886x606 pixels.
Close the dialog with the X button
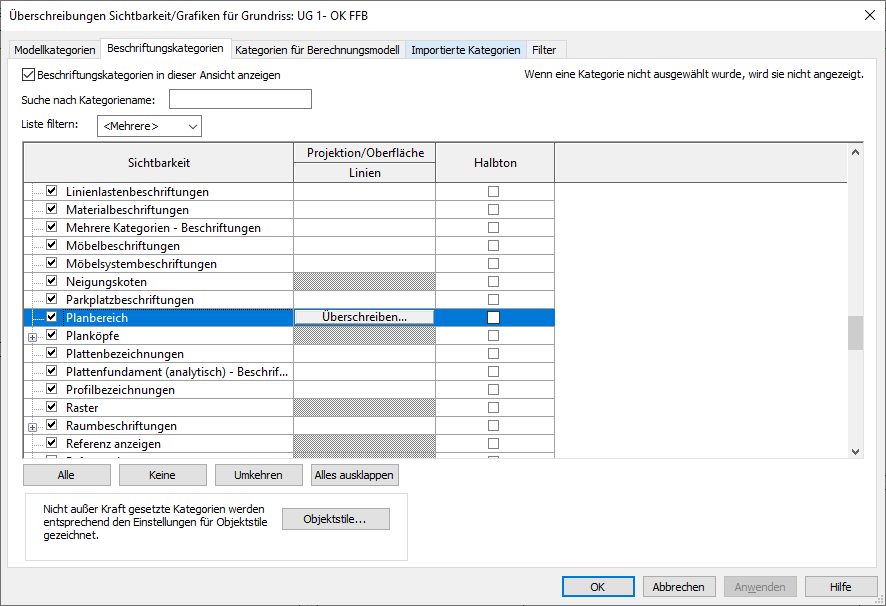866,14
